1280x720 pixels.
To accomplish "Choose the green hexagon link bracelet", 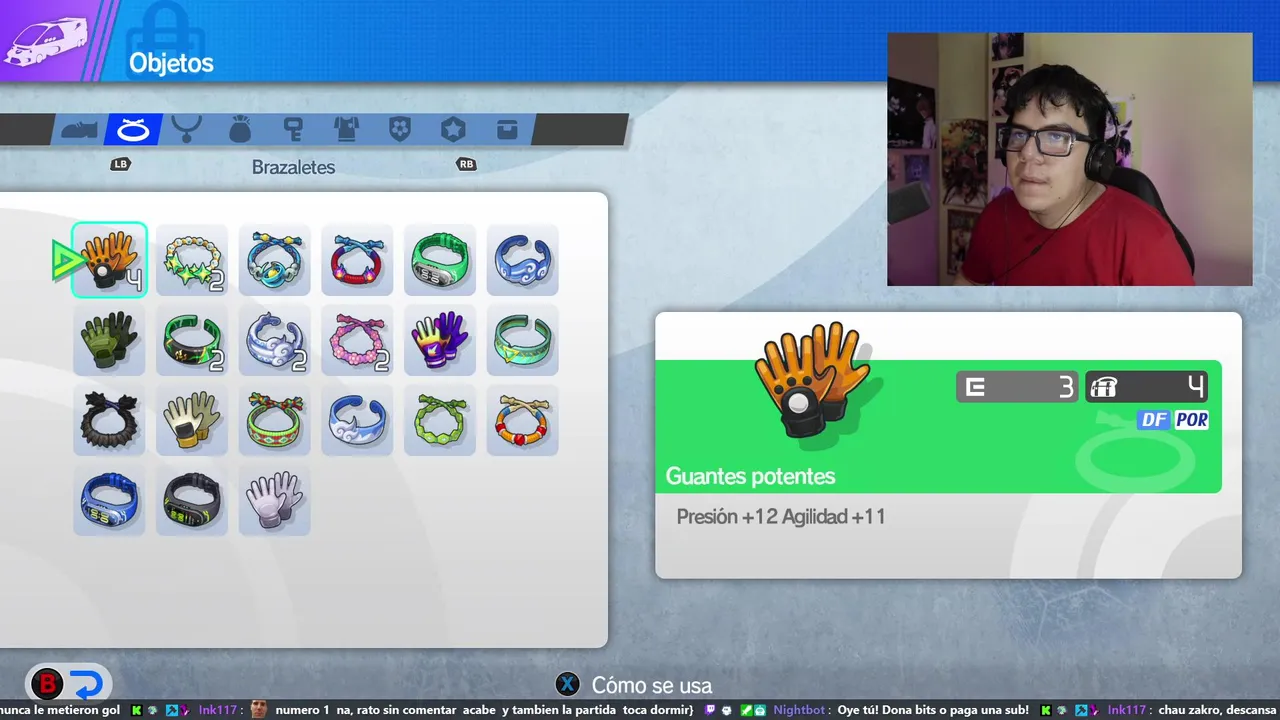I will [440, 420].
